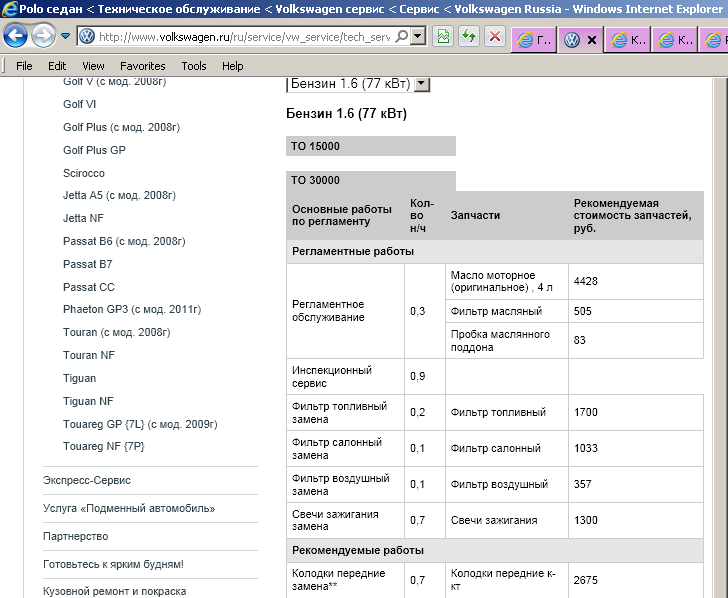
Task: Open the Tiguan model link in sidebar
Action: click(80, 378)
